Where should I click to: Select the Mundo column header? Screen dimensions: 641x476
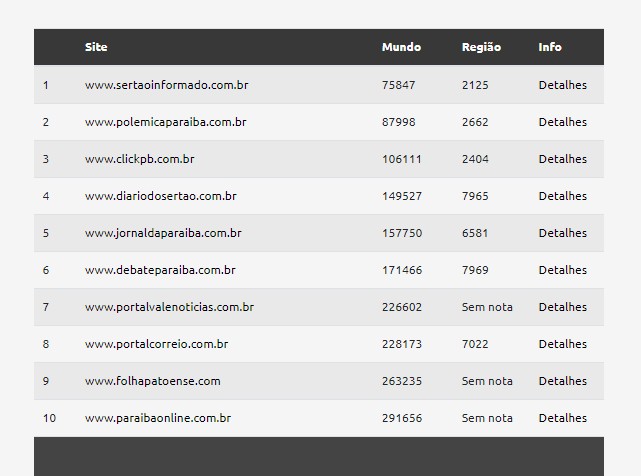(x=401, y=47)
